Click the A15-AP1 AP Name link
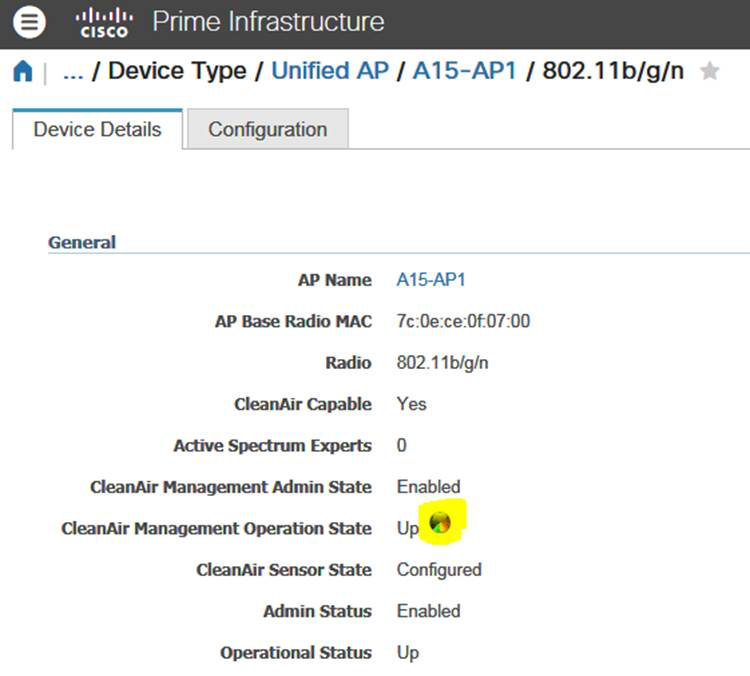Screen dimensions: 750x676 point(431,279)
